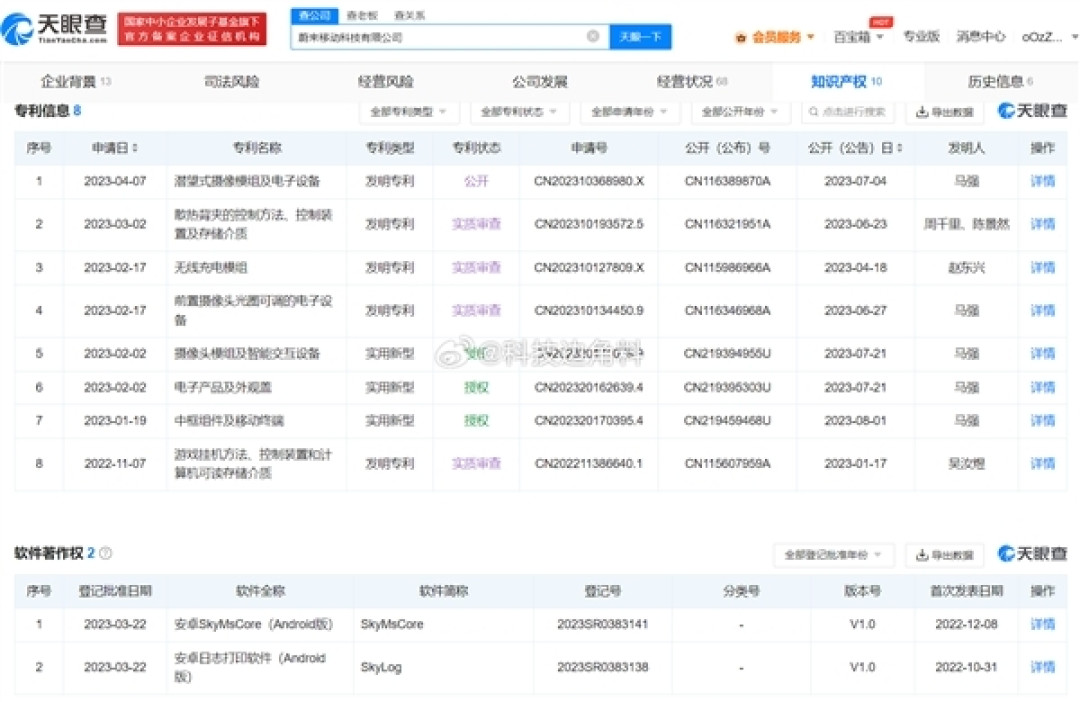Open 详情 for patent 电子产品及外观盖
Image resolution: width=1080 pixels, height=702 pixels.
point(1042,387)
